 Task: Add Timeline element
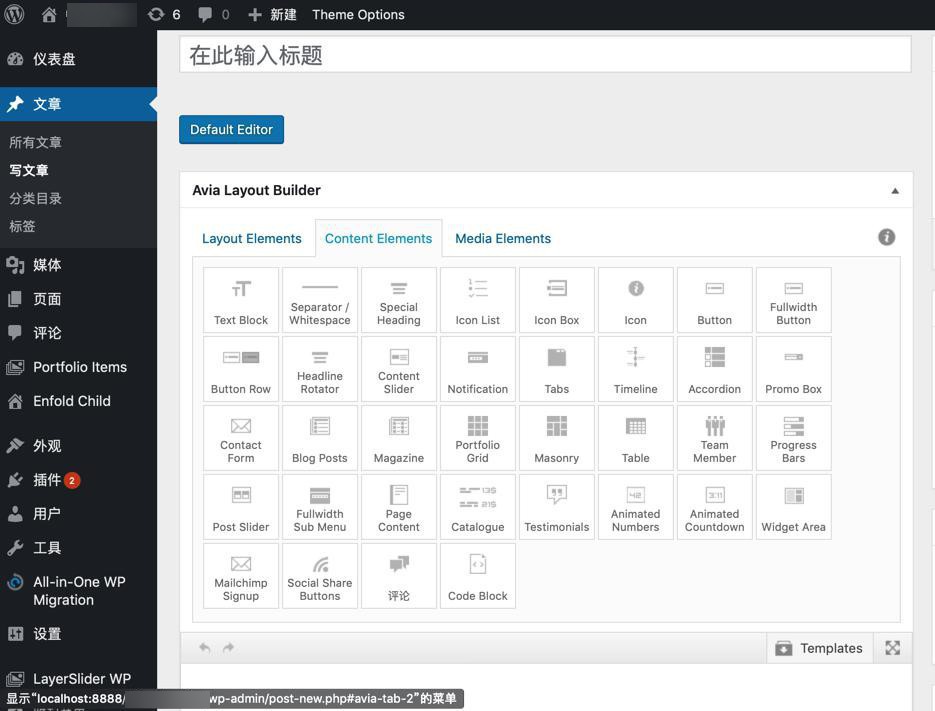coord(636,369)
